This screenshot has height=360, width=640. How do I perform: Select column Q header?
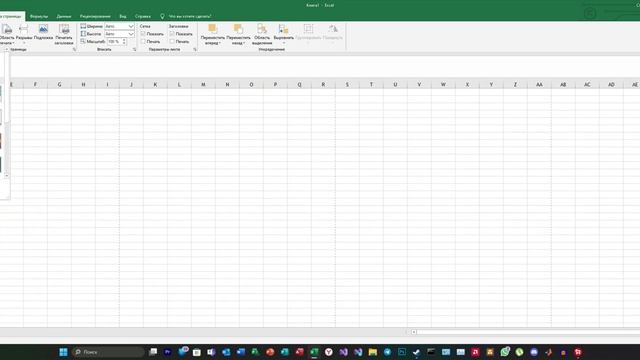coord(299,84)
